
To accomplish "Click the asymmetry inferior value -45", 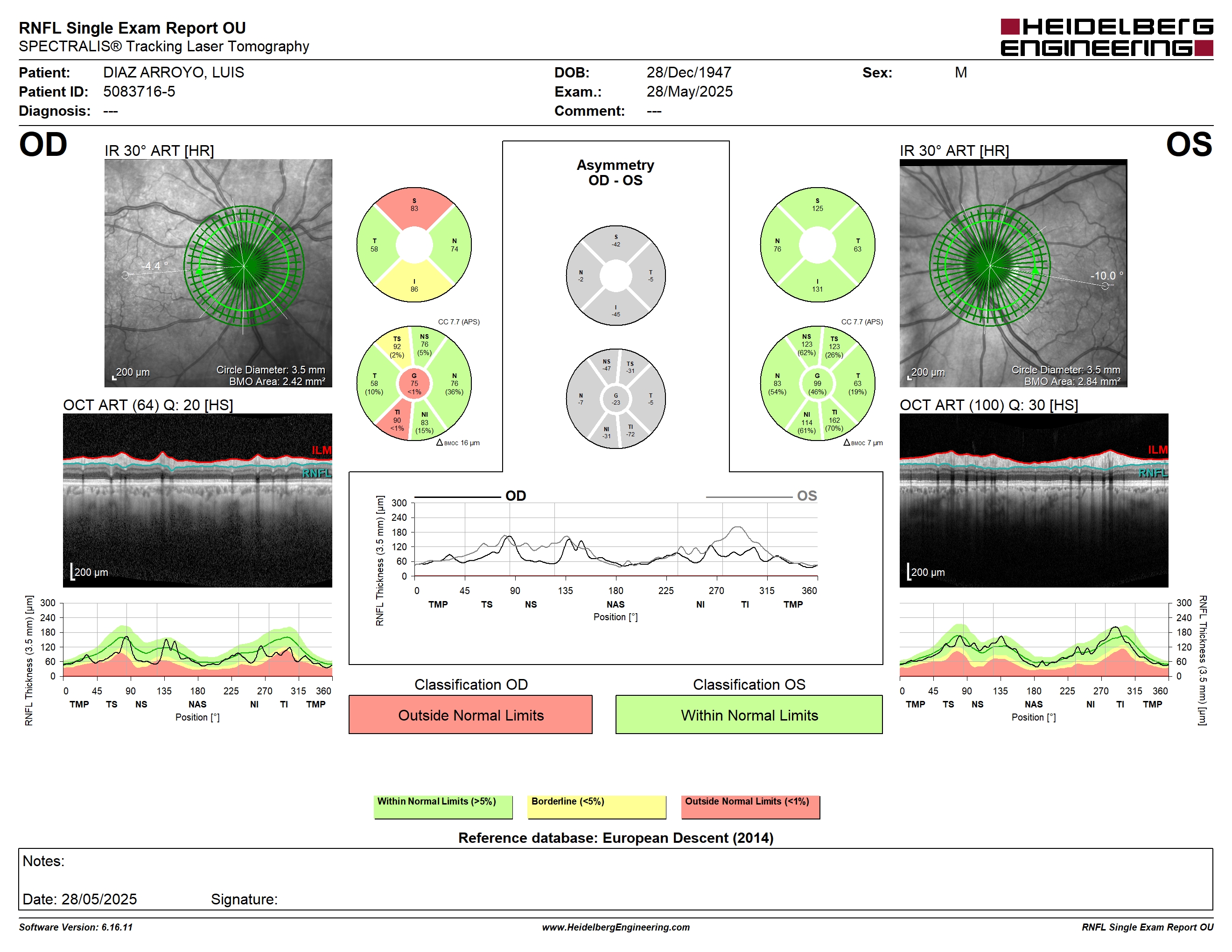I will pos(616,314).
